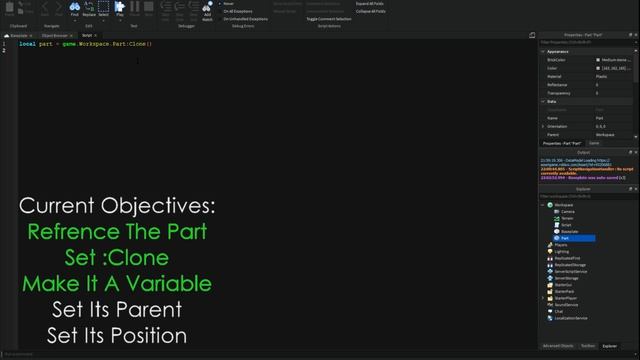Collapse the Appearance properties section
Screen dimensions: 640x360
pos(543,52)
